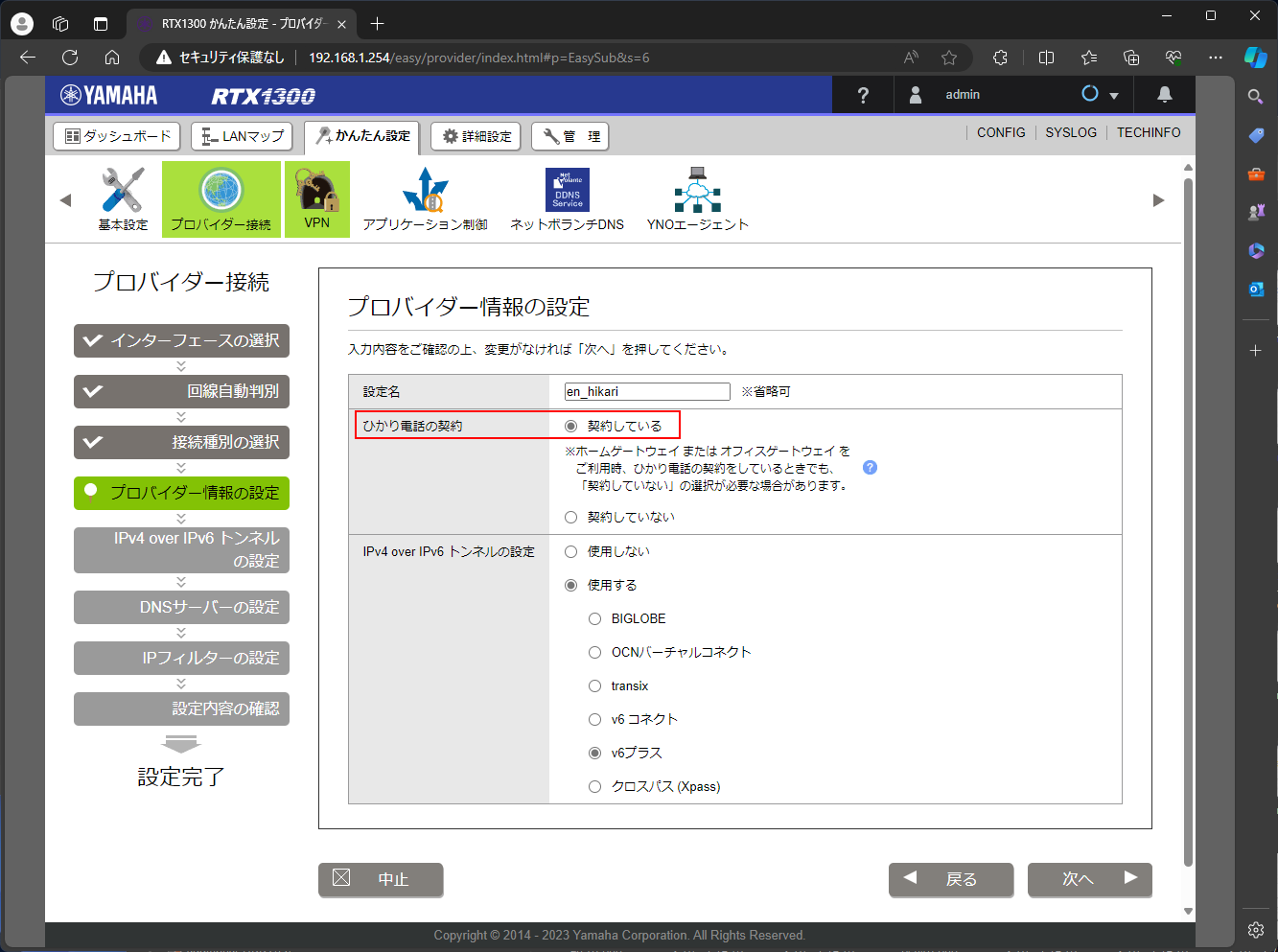Viewport: 1278px width, 952px height.
Task: Open the 基本設定 tools icon
Action: 123,191
